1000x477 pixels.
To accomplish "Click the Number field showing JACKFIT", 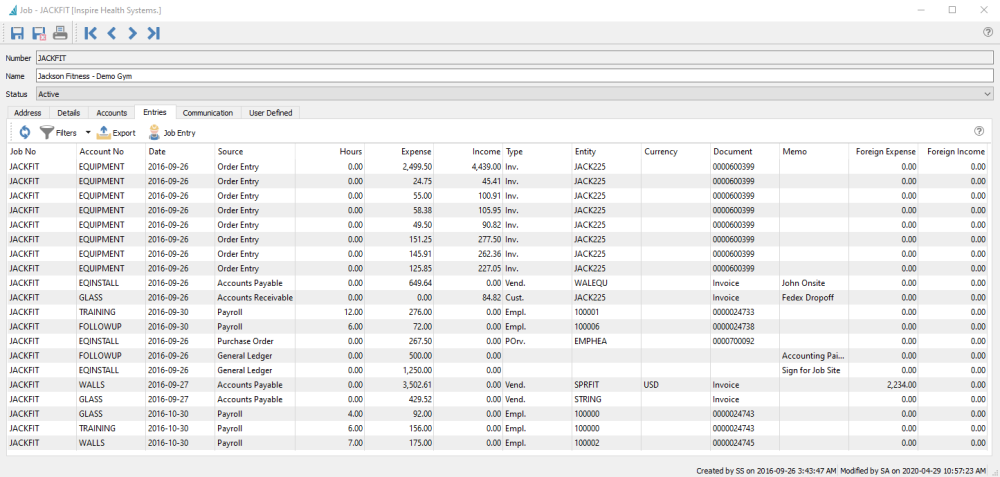I will coord(515,58).
